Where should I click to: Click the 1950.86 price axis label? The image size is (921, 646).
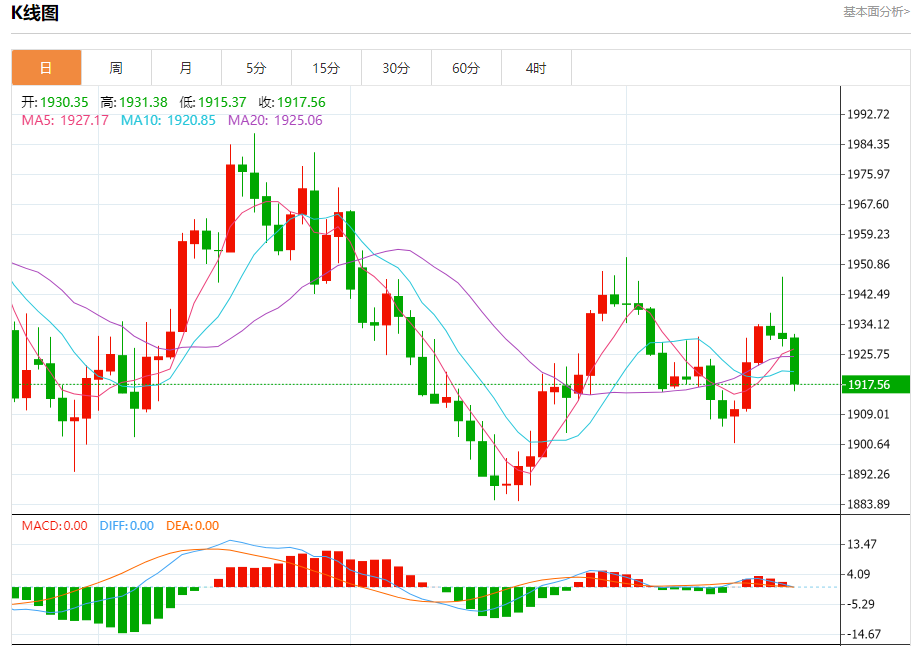coord(868,264)
